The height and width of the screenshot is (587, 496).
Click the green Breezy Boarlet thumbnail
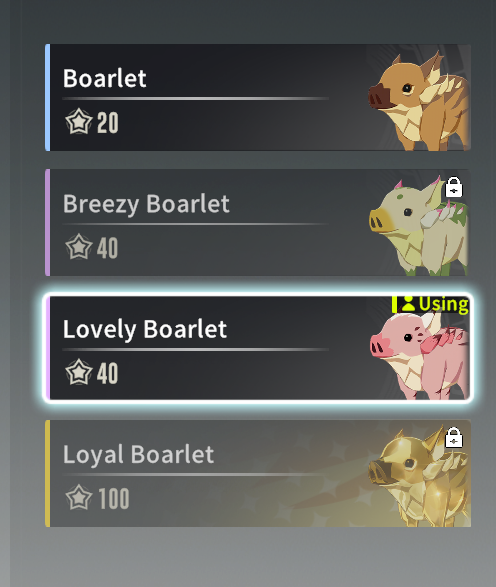[419, 226]
